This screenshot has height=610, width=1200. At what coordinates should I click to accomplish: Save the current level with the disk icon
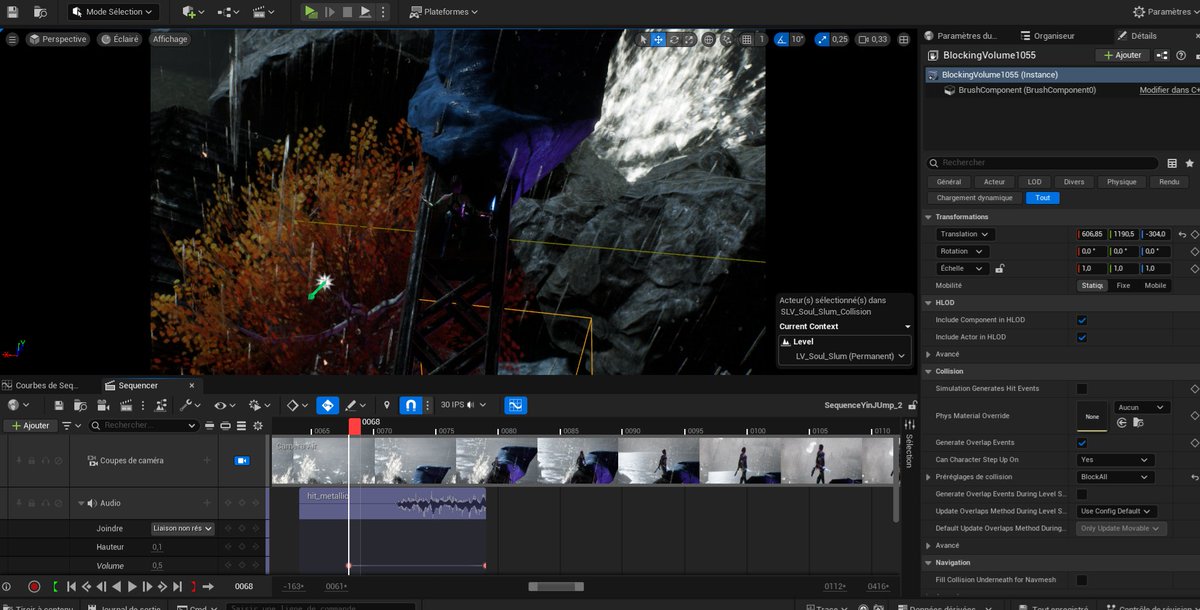pyautogui.click(x=13, y=12)
